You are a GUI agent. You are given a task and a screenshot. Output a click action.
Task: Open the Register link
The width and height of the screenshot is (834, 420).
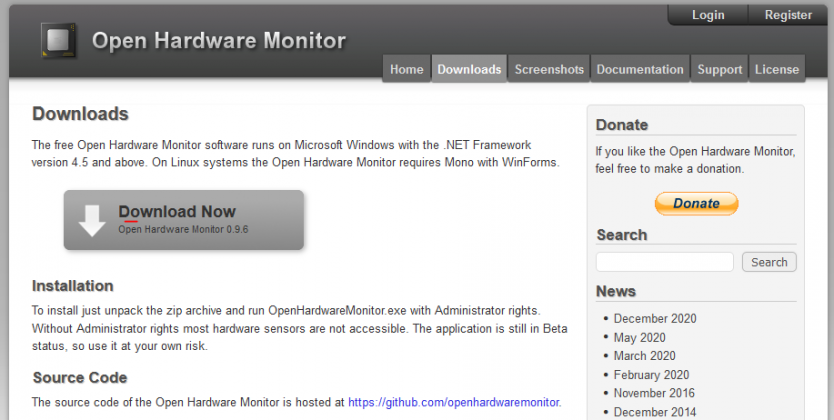click(788, 15)
